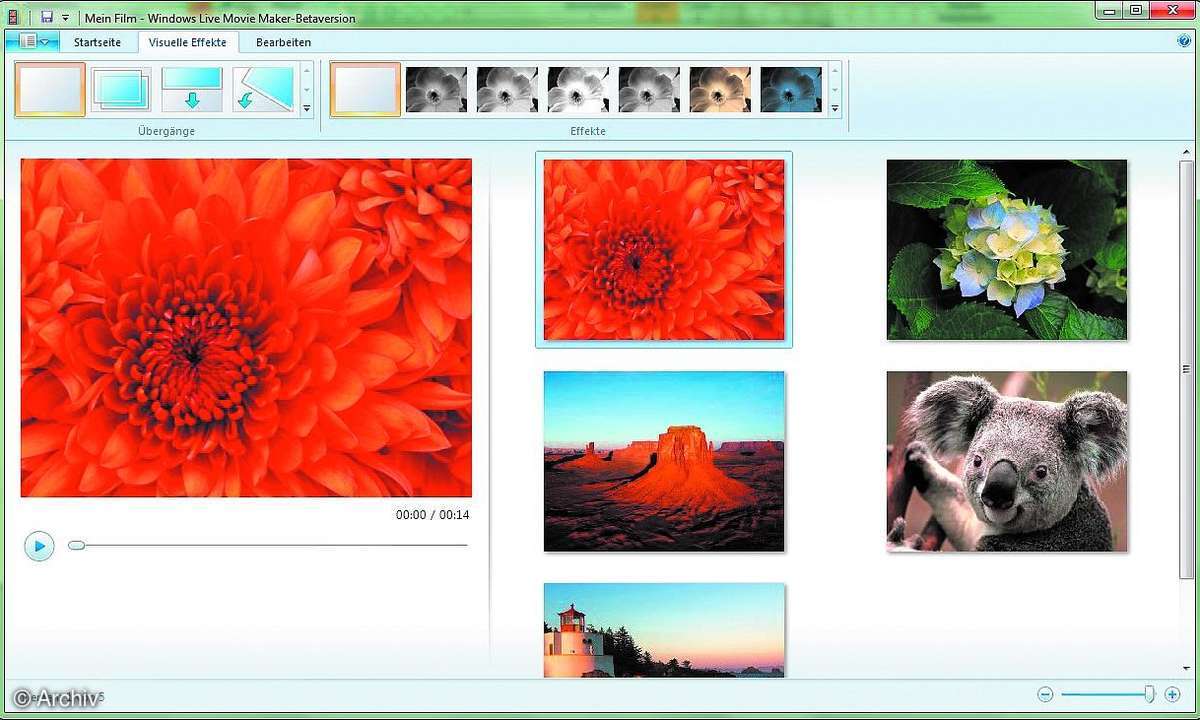Apply the sepia tone effect

[720, 90]
